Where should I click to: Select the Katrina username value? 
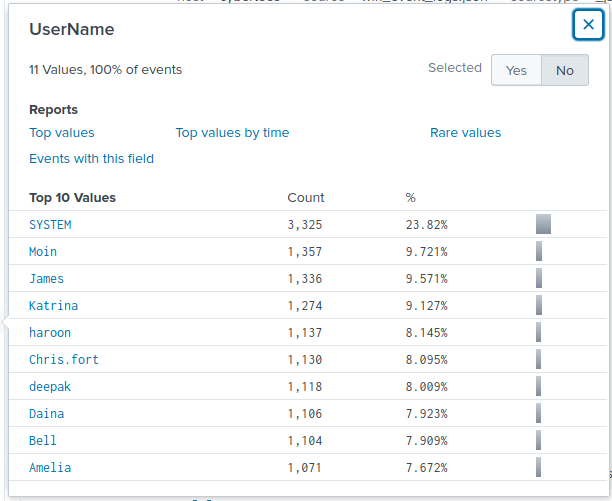[x=53, y=306]
